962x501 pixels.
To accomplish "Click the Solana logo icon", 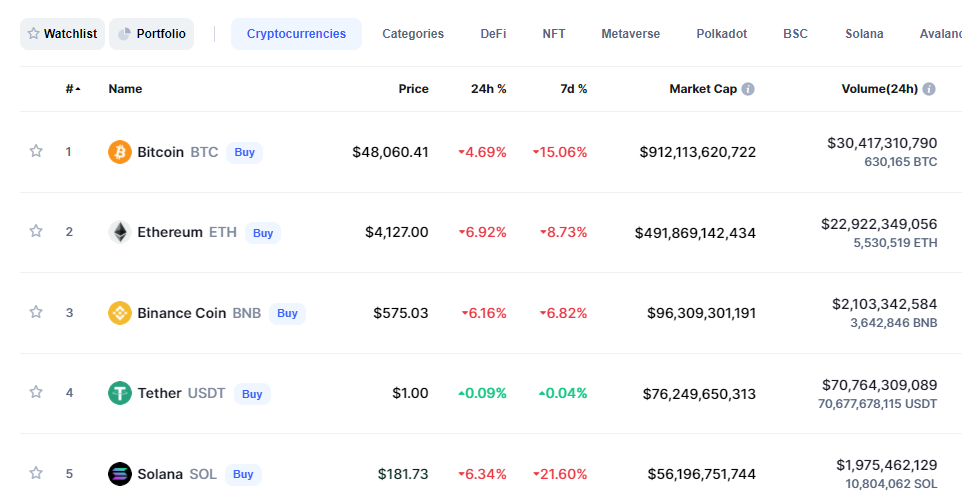I will 120,474.
